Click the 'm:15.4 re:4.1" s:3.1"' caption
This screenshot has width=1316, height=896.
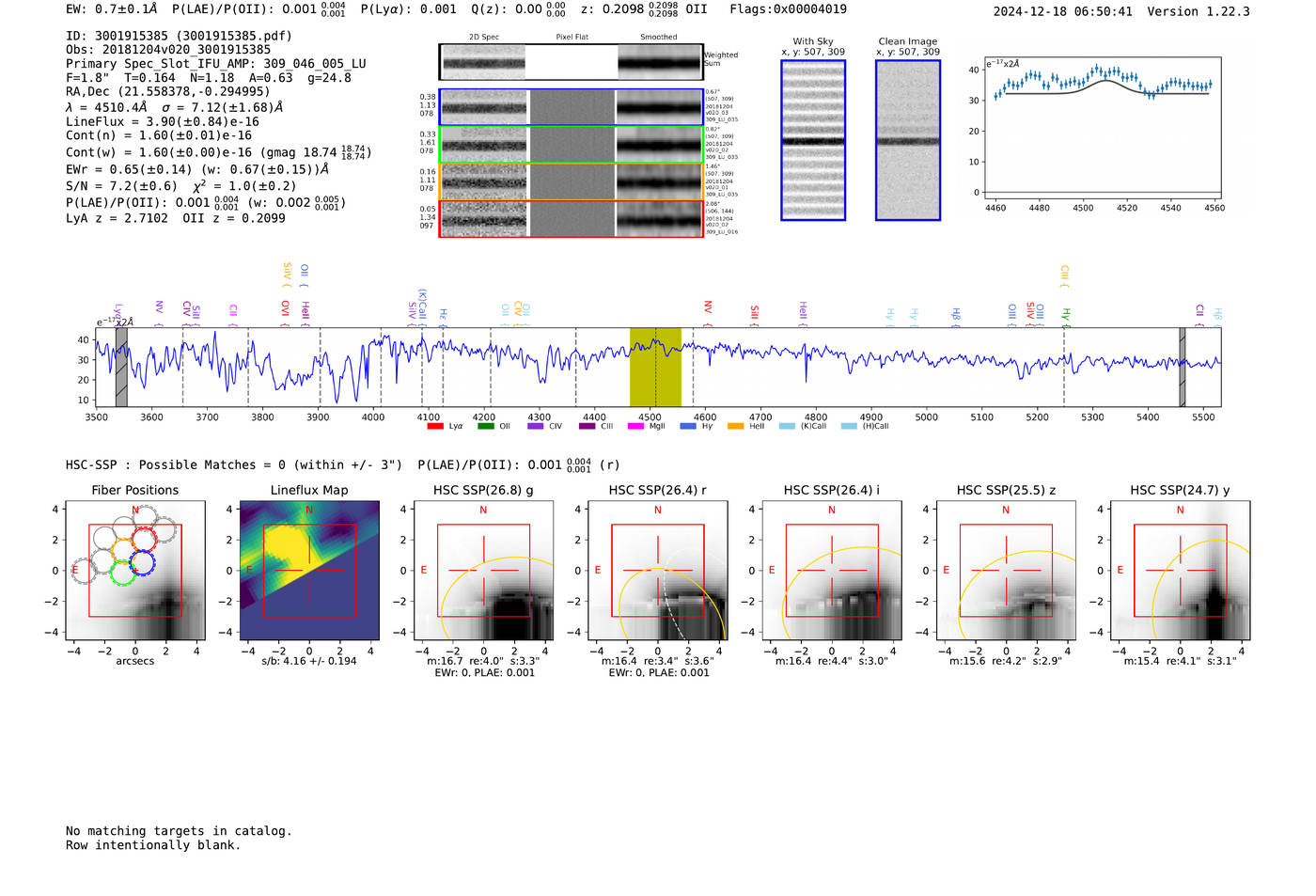1180,661
